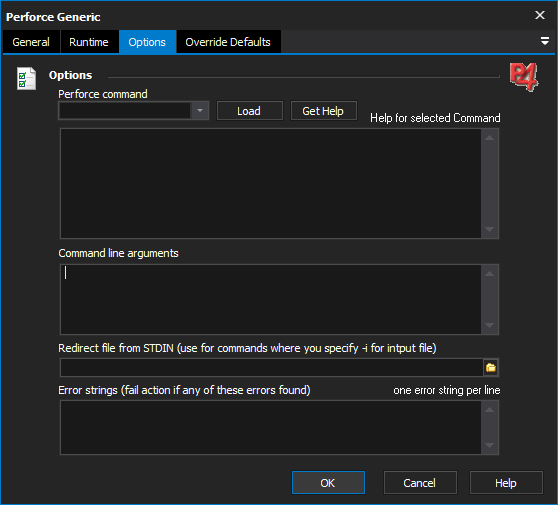Close the Perforce Generic dialog
558x505 pixels.
(540, 15)
